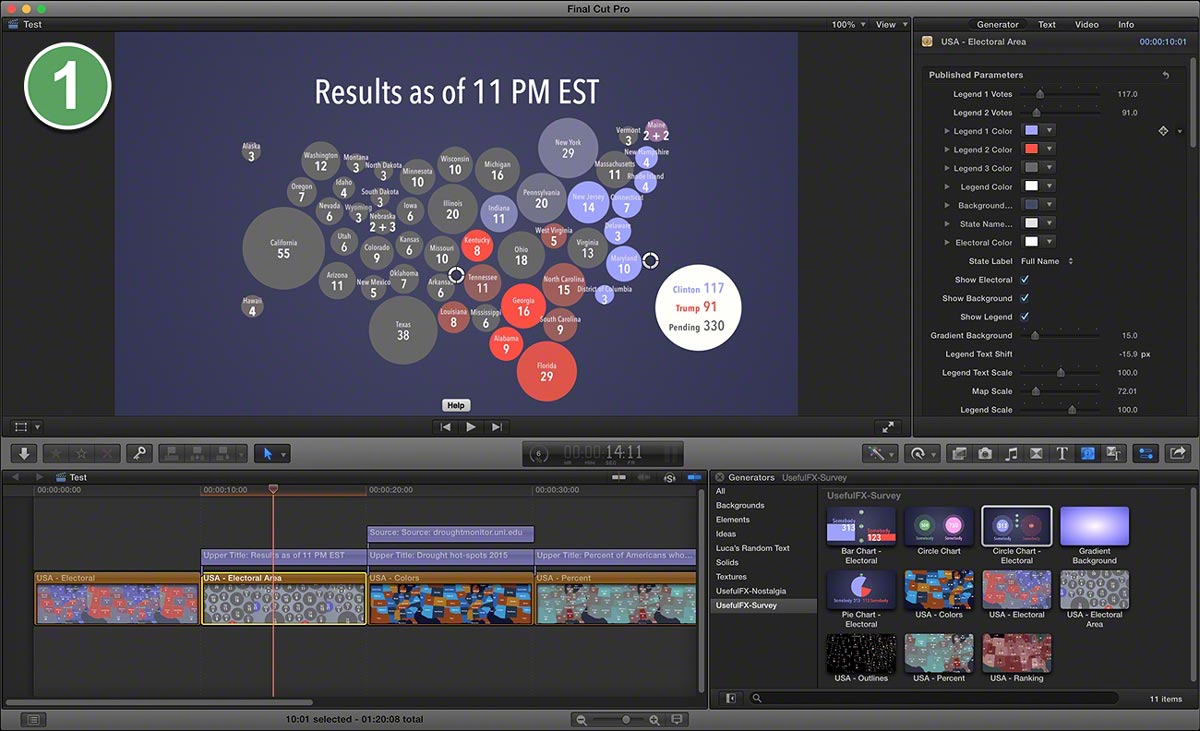Switch to the Text inspector tab
This screenshot has width=1200, height=731.
(x=1047, y=25)
